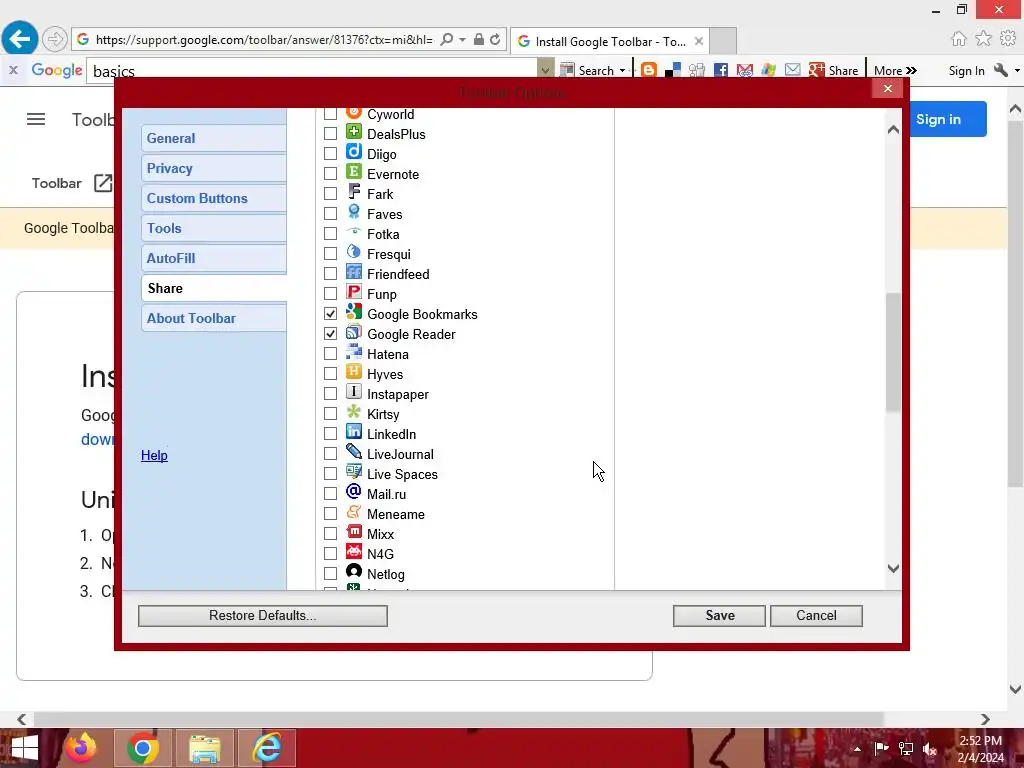The height and width of the screenshot is (768, 1024).
Task: Switch to the Privacy tab
Action: tap(214, 168)
